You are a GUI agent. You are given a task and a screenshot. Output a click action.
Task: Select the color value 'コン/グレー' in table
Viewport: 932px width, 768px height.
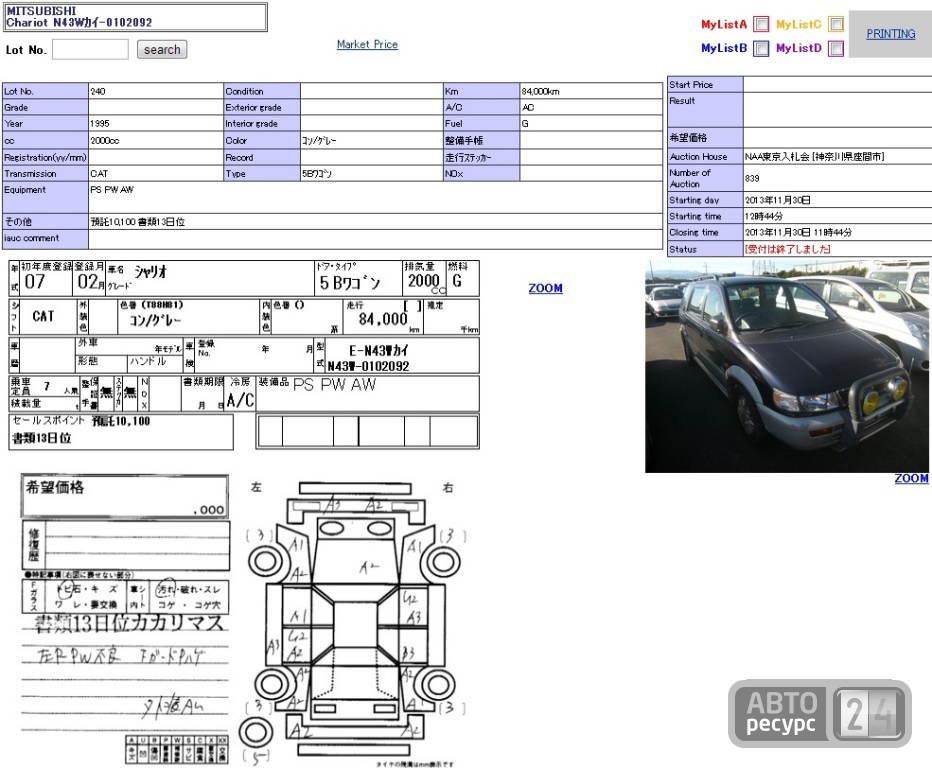(319, 141)
